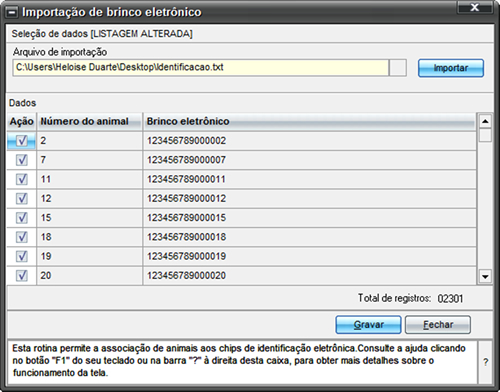This screenshot has height=392, width=500.
Task: Click the Importar button
Action: 451,68
